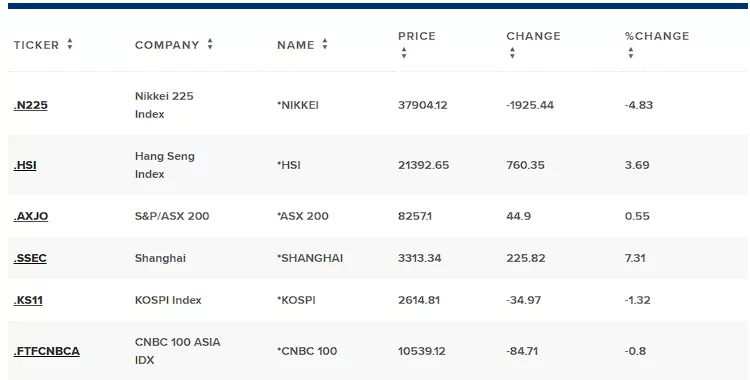Select the Nikkei 225 Index company cell
Image resolution: width=750 pixels, height=380 pixels.
(164, 105)
